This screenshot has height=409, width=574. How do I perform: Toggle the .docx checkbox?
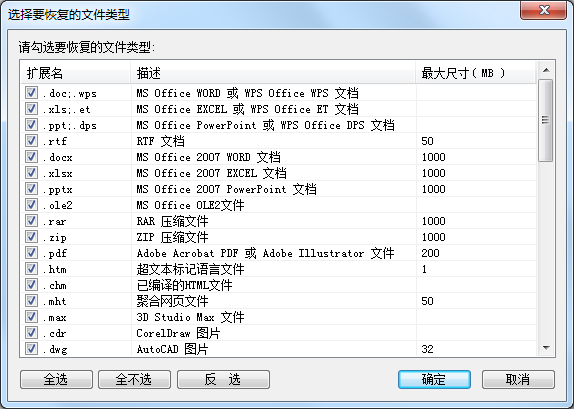(31, 156)
